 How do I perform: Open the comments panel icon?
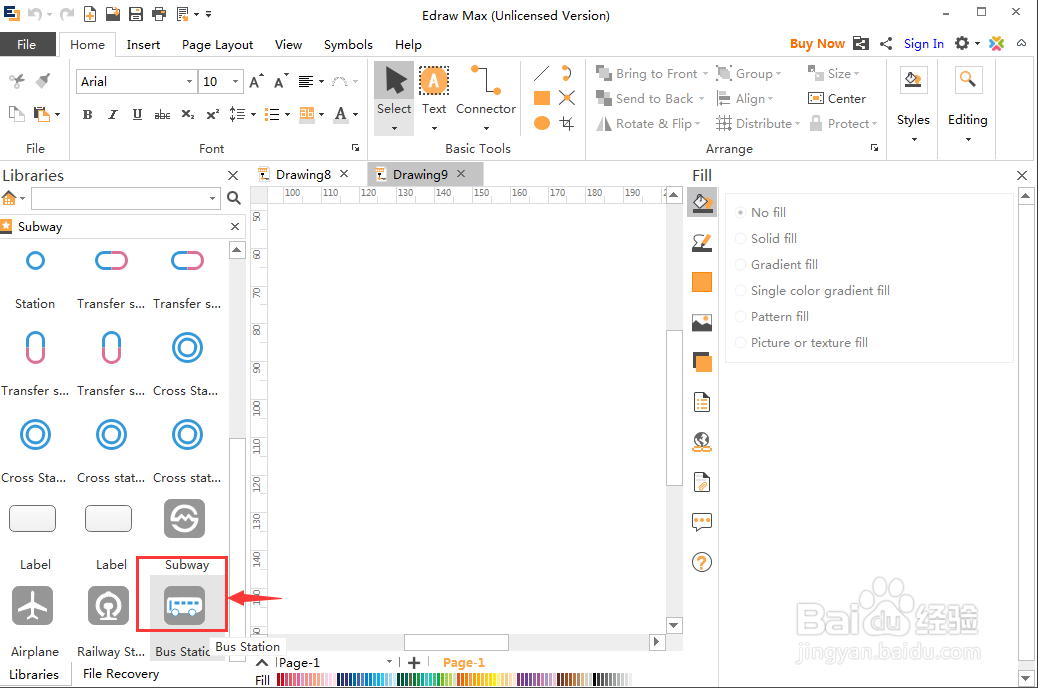click(702, 522)
